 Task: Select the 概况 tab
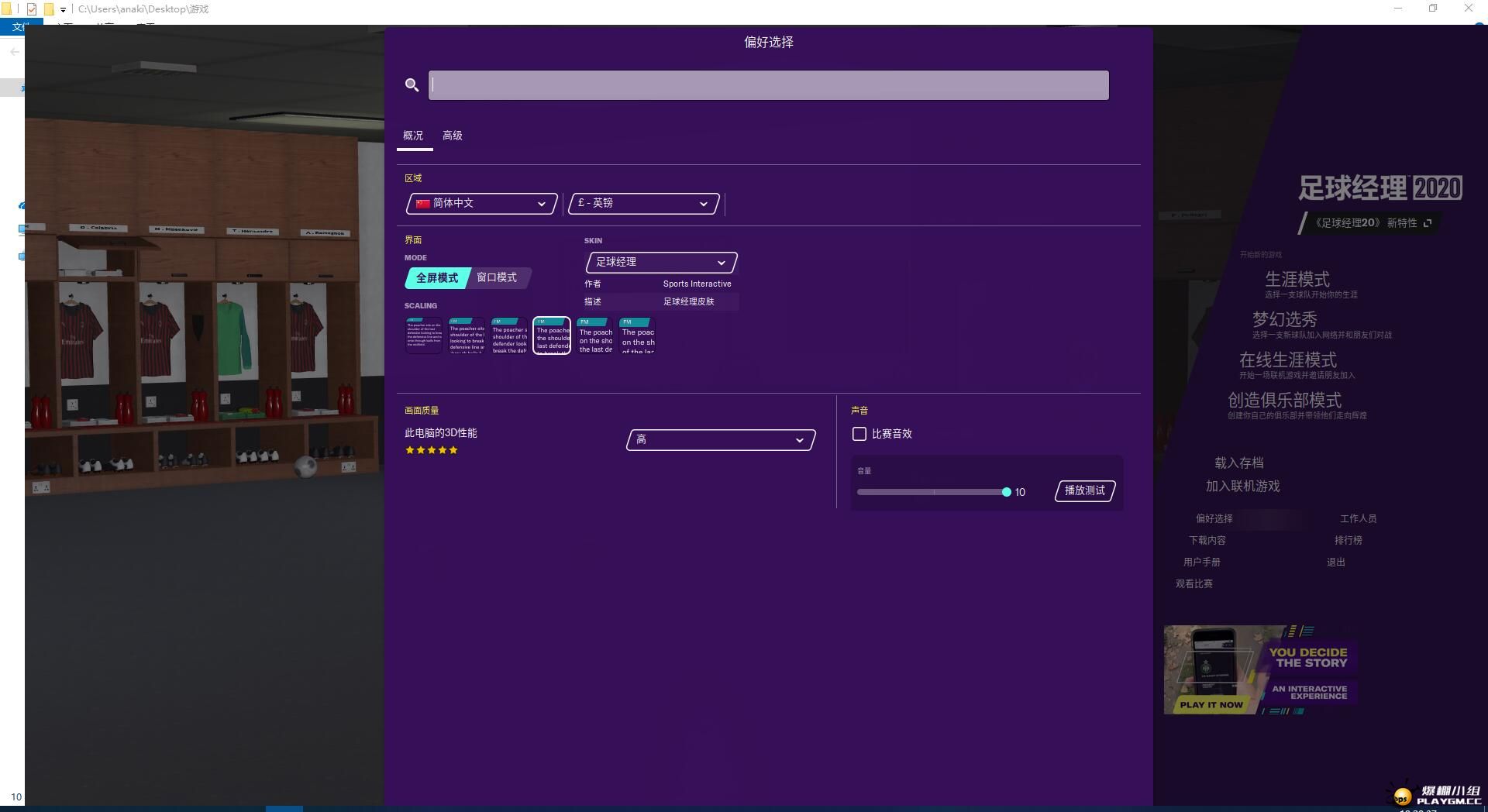(x=413, y=136)
